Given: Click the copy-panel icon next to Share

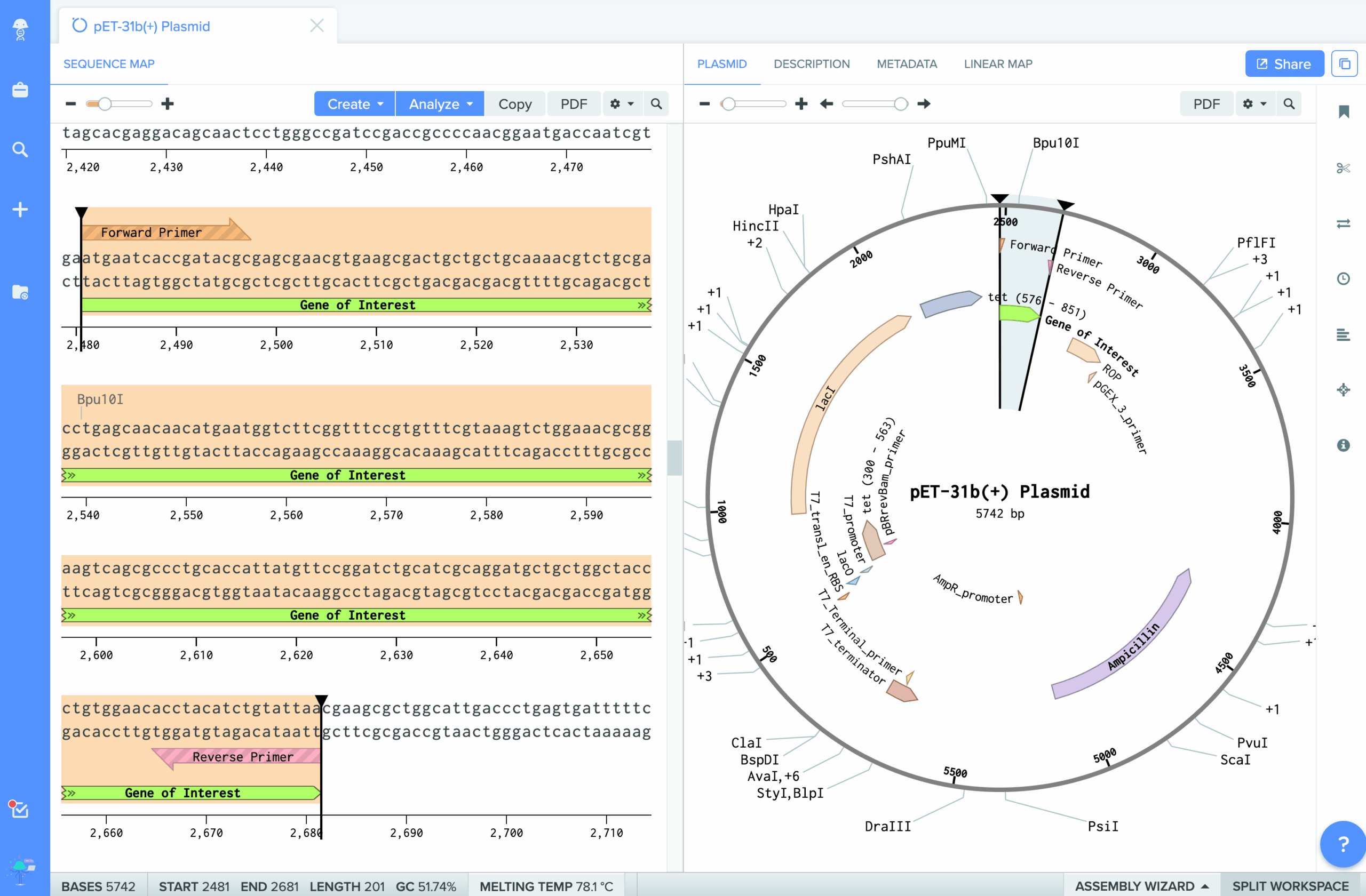Looking at the screenshot, I should click(1344, 63).
